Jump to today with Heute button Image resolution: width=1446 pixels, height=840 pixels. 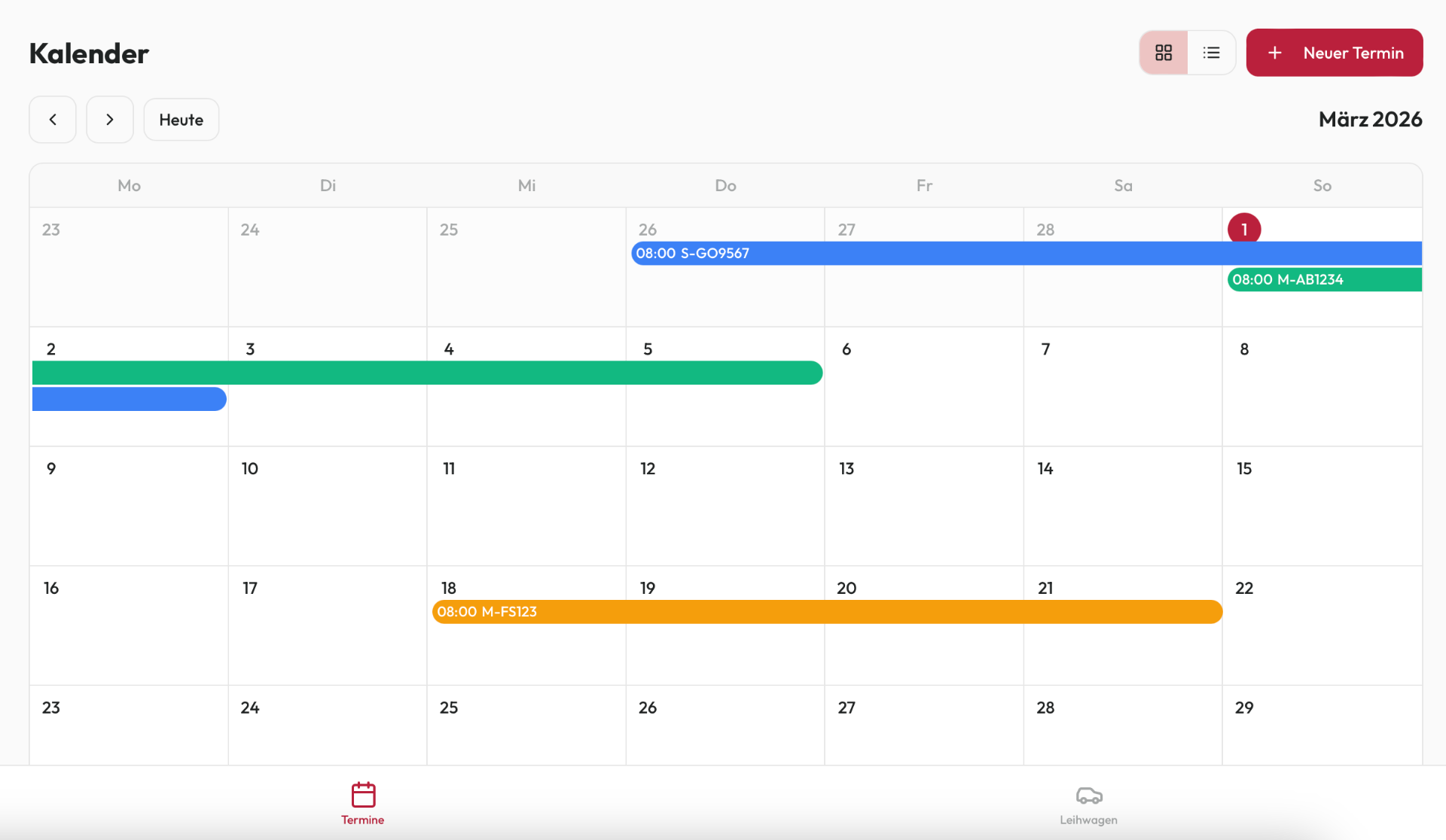(x=182, y=120)
